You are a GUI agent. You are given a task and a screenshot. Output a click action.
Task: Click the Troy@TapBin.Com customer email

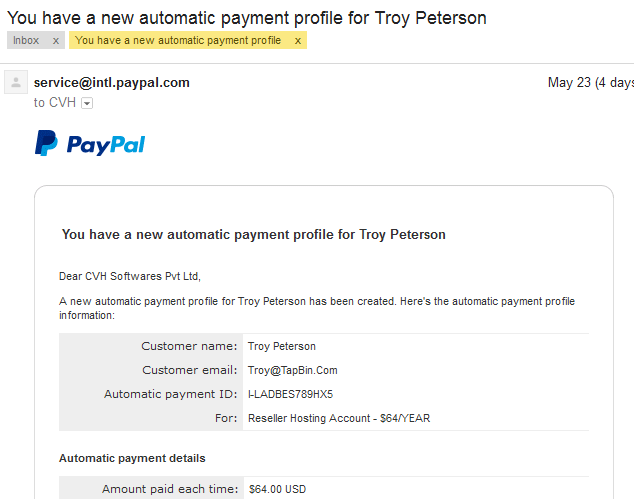[x=292, y=370]
